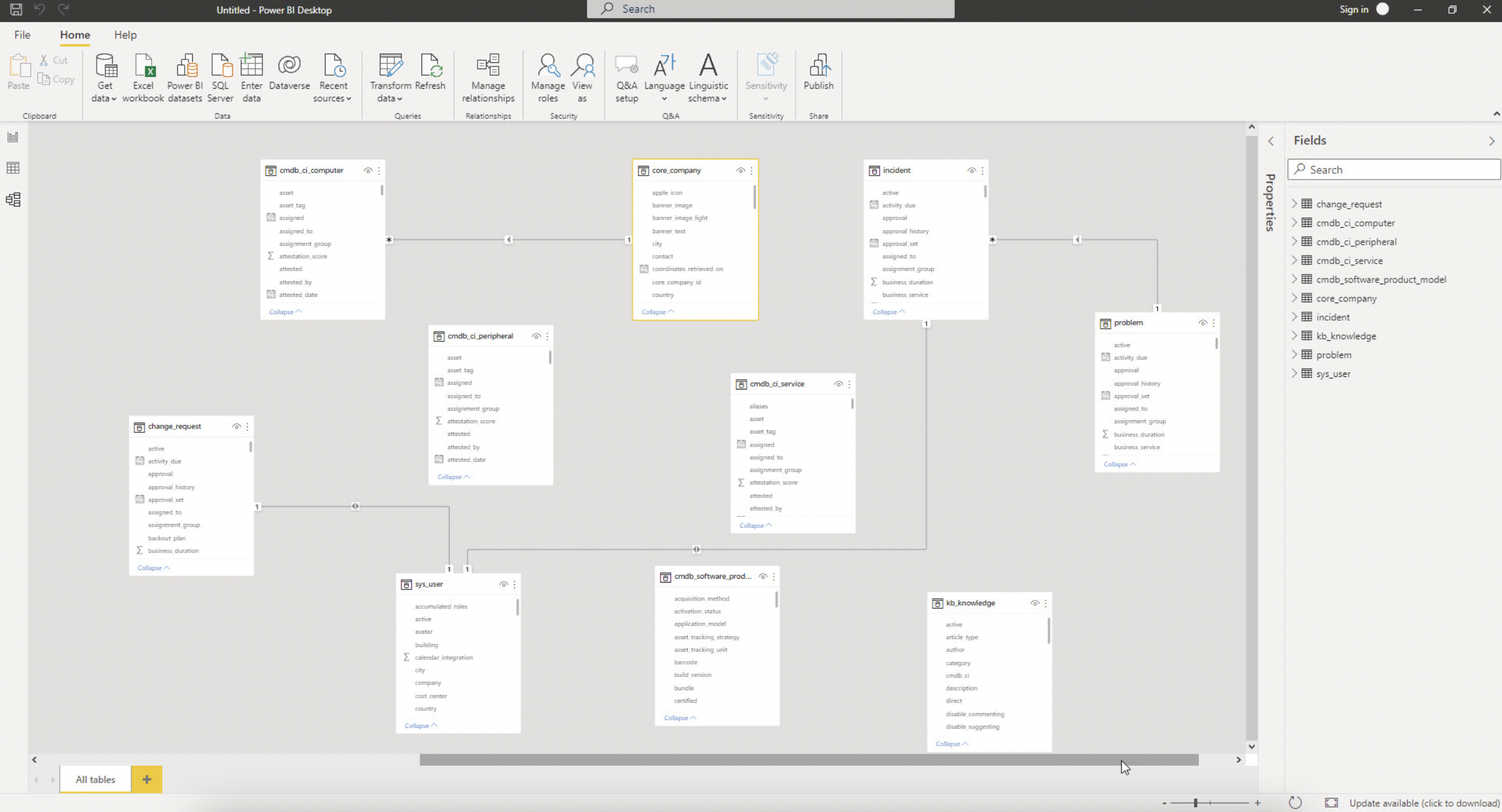
Task: Collapse the cmdb_ci_computer table card
Action: [x=284, y=312]
